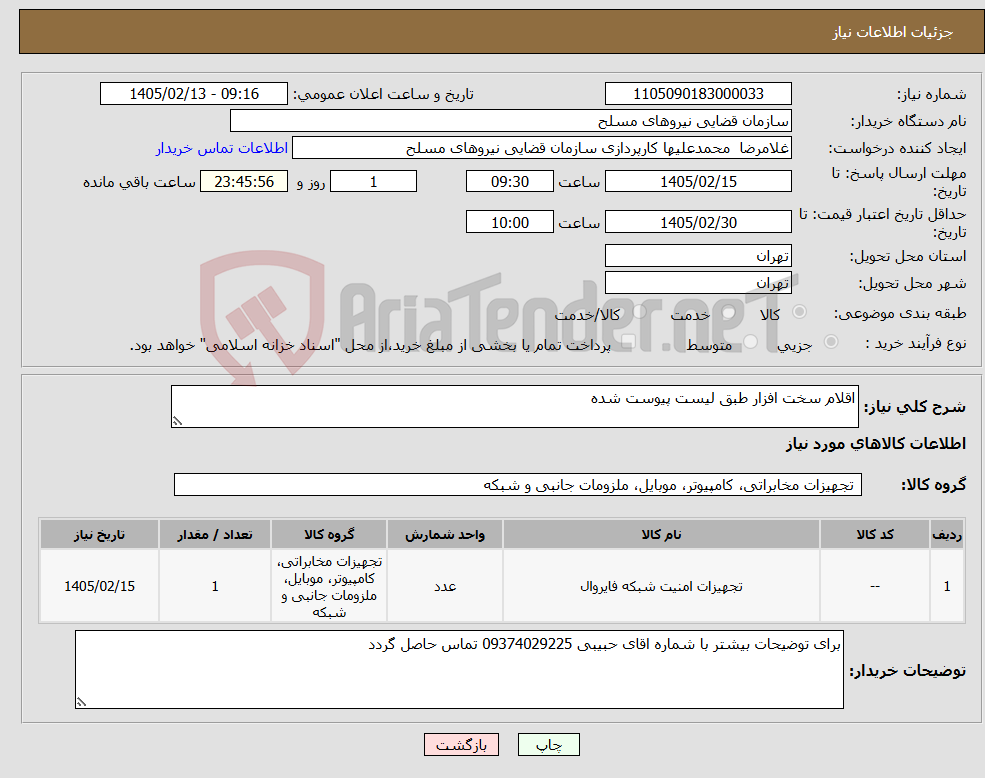This screenshot has width=985, height=778.
Task: Click the تاریخ نیاز column header
Action: 99,534
